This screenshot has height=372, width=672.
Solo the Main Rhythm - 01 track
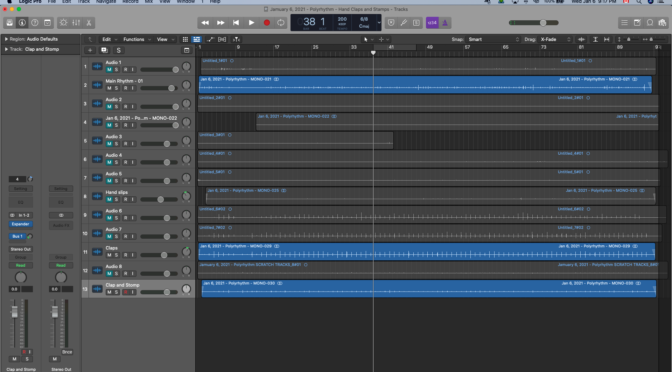116,88
